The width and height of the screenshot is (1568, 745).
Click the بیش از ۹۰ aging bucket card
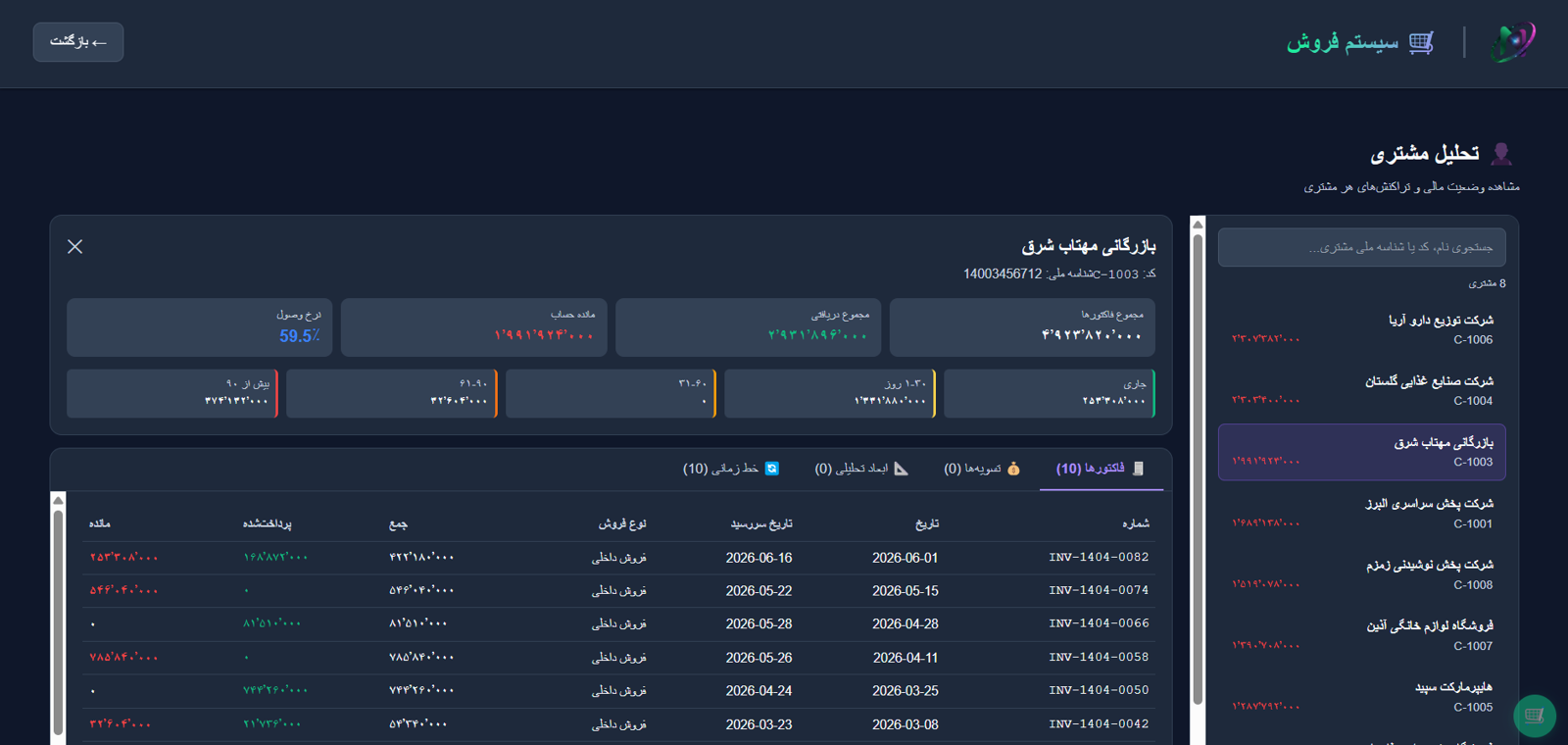tap(172, 393)
